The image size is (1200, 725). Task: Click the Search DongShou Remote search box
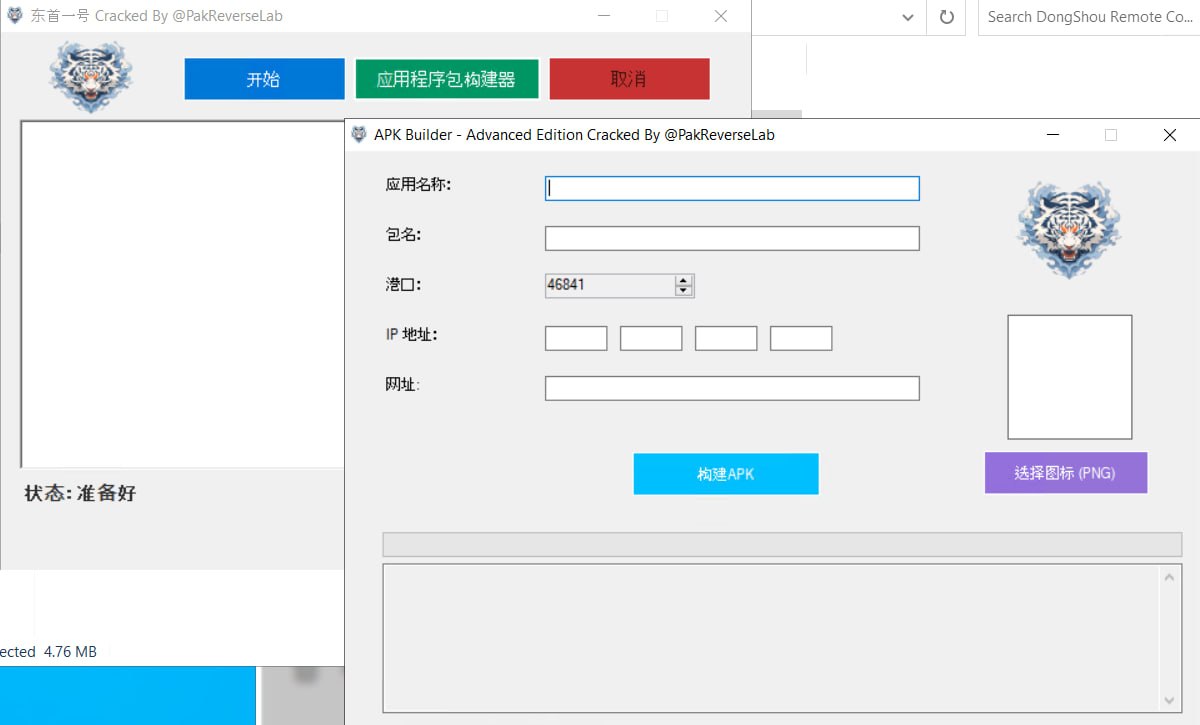tap(1089, 17)
